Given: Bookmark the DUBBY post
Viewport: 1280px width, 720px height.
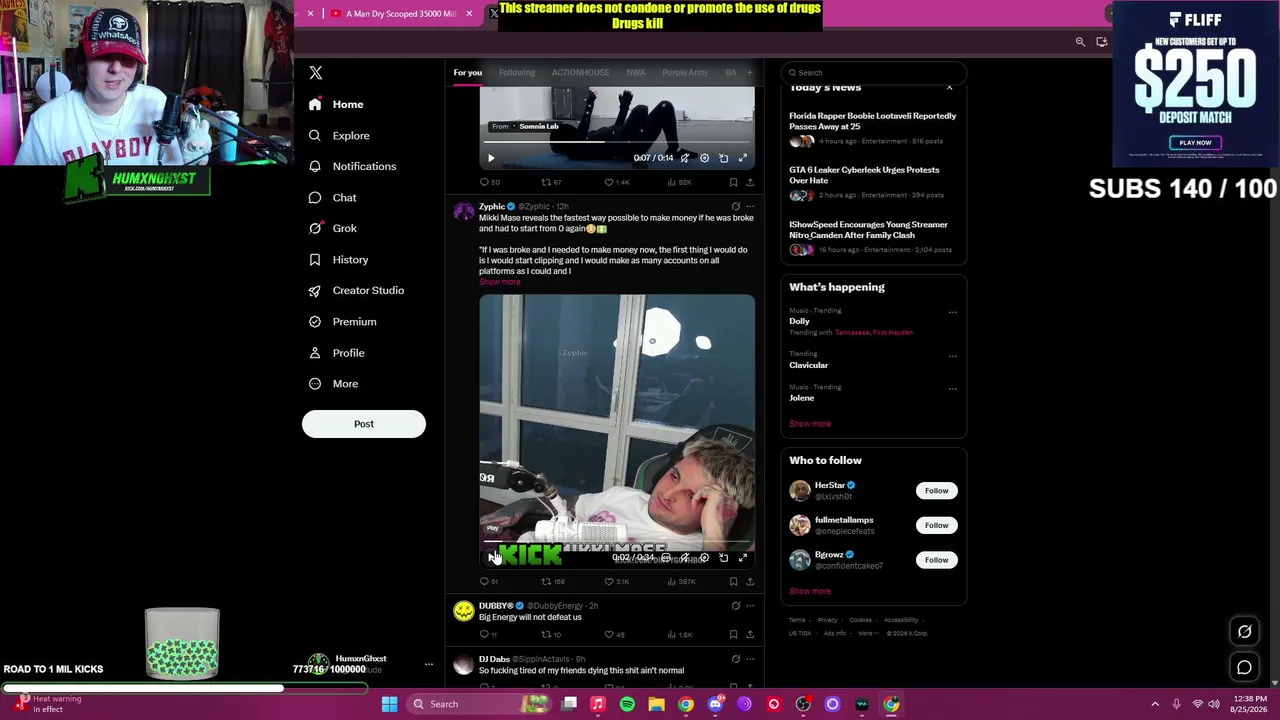Looking at the screenshot, I should (x=733, y=634).
